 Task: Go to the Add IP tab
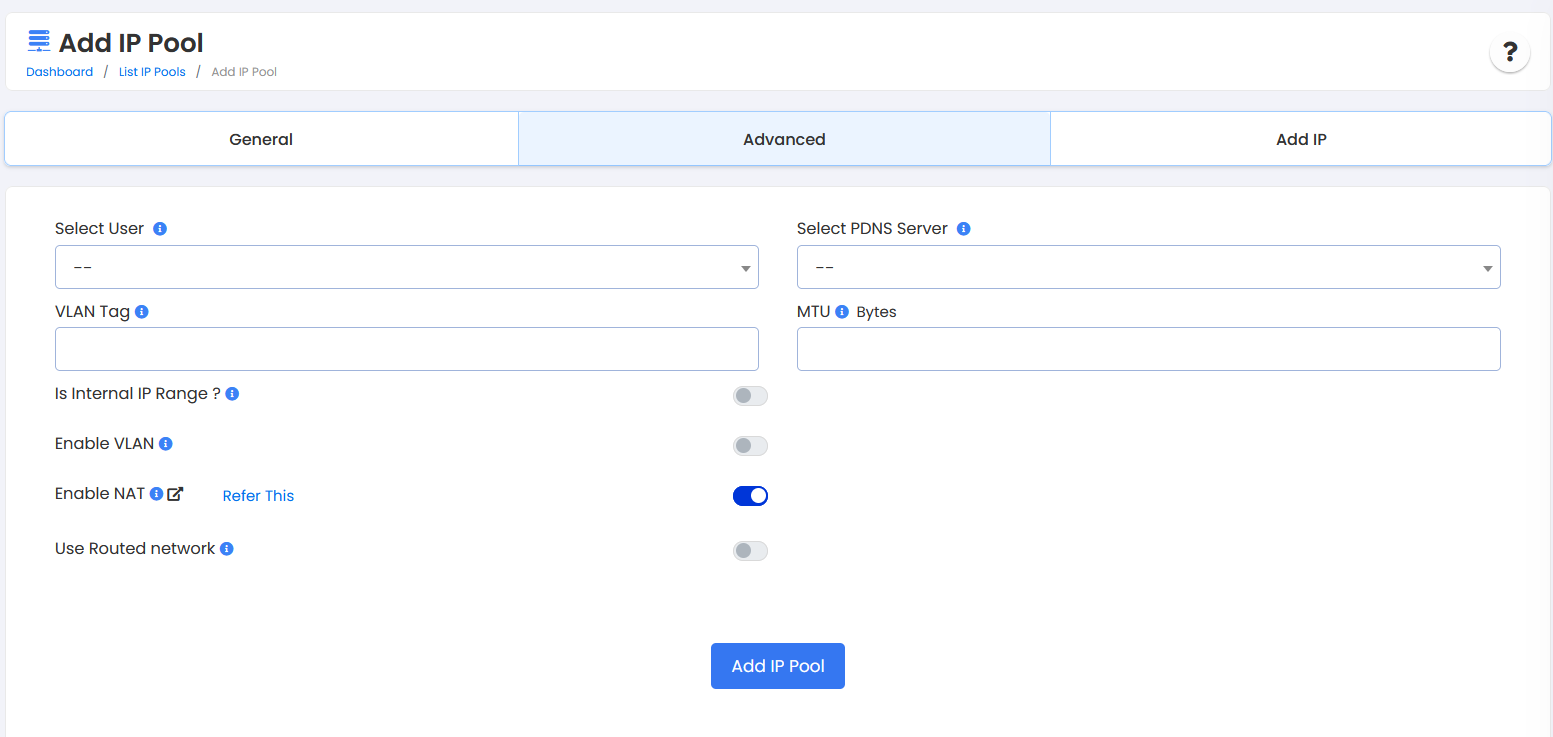(1300, 140)
